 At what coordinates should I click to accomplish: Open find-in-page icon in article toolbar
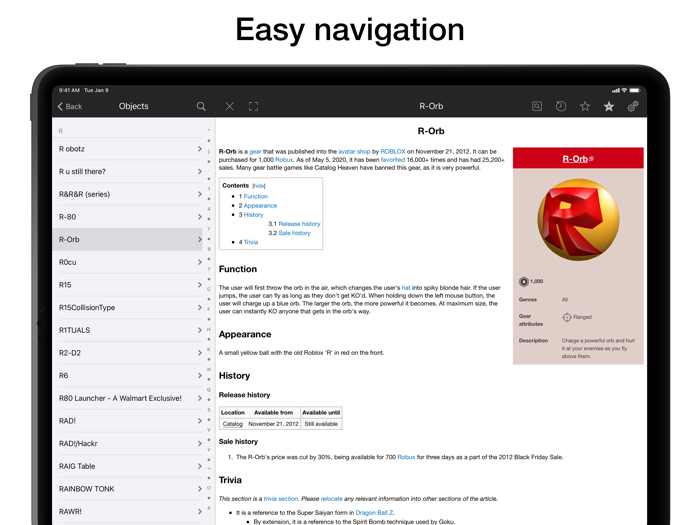pos(537,106)
